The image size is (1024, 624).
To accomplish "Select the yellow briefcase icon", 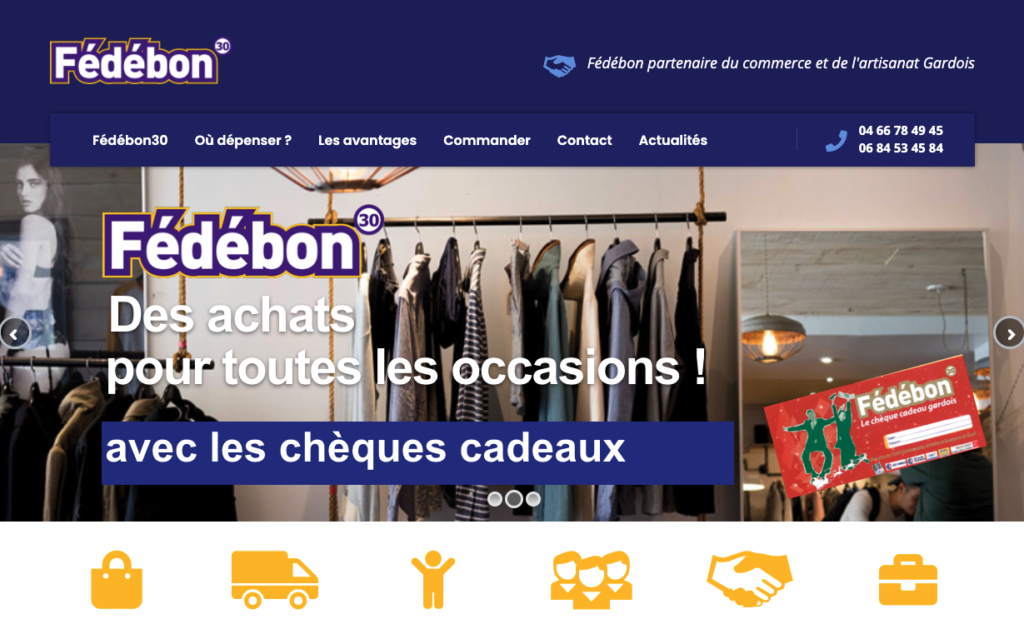I will [x=908, y=580].
